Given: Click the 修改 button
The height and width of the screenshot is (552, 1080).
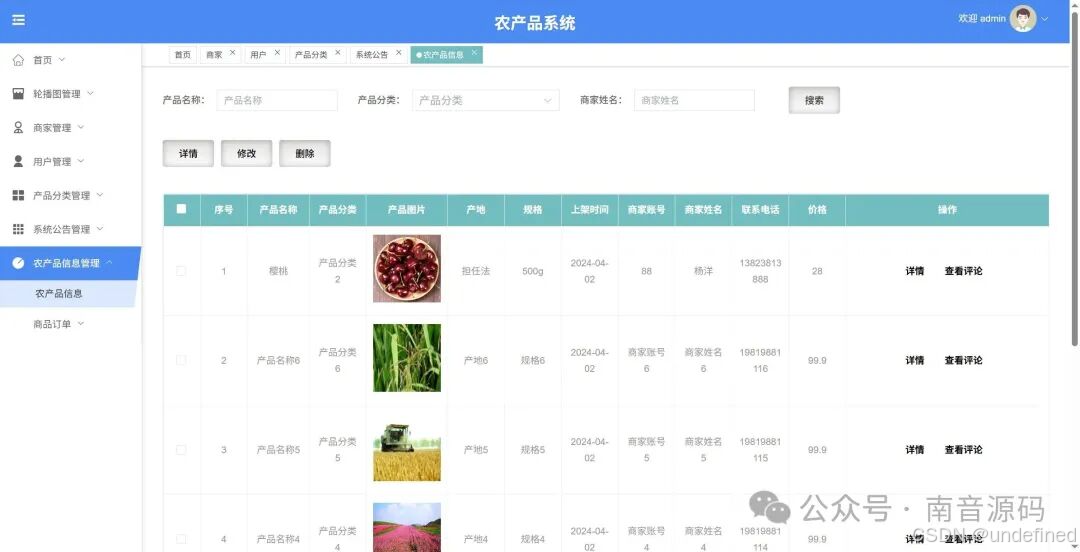Looking at the screenshot, I should (247, 154).
